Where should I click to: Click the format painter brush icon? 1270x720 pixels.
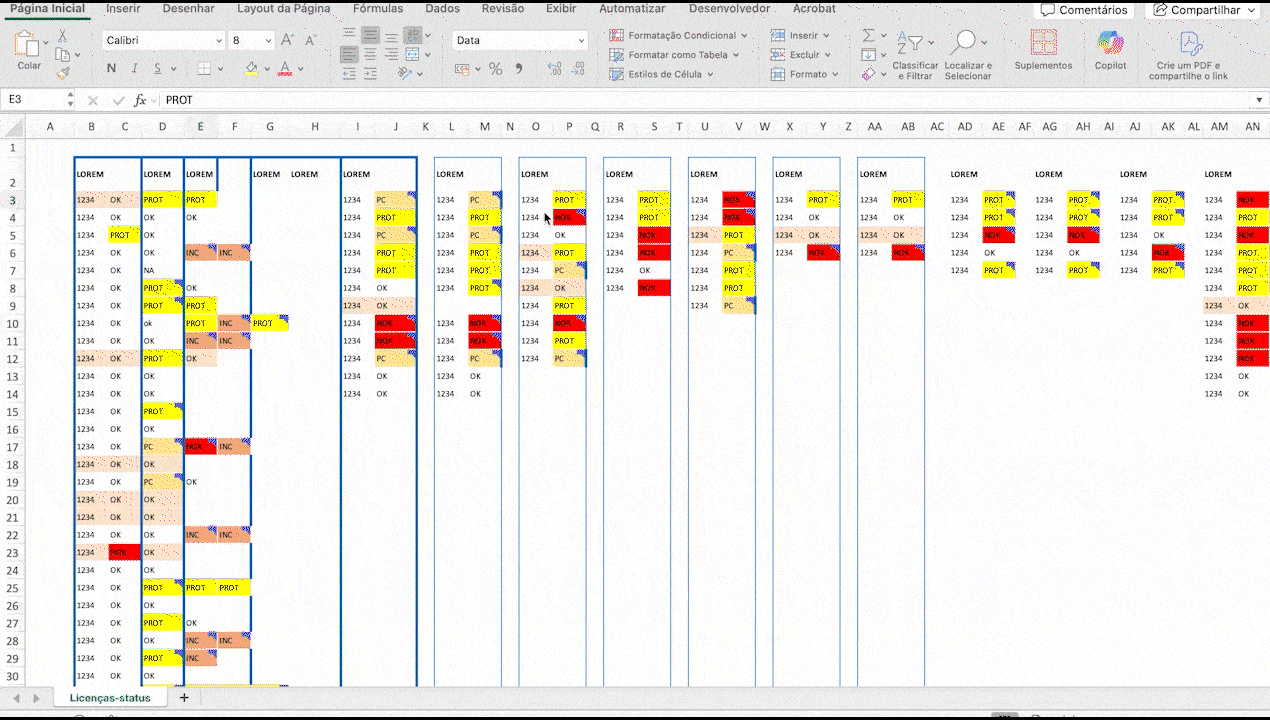tap(62, 73)
